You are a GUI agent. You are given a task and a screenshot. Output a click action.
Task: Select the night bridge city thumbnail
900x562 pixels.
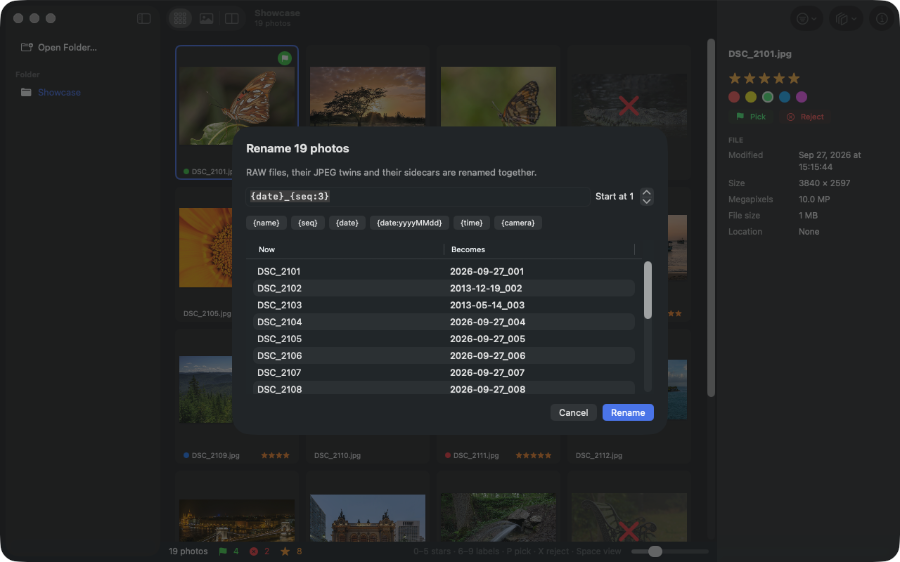click(x=237, y=520)
